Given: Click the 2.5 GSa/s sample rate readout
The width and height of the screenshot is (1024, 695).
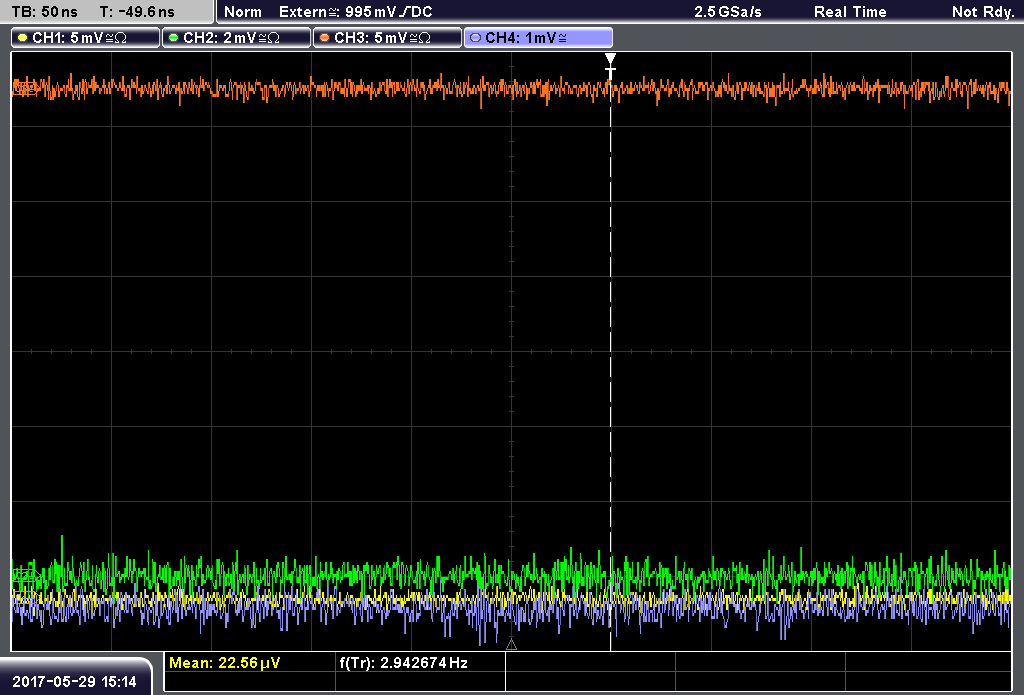Looking at the screenshot, I should pos(728,12).
